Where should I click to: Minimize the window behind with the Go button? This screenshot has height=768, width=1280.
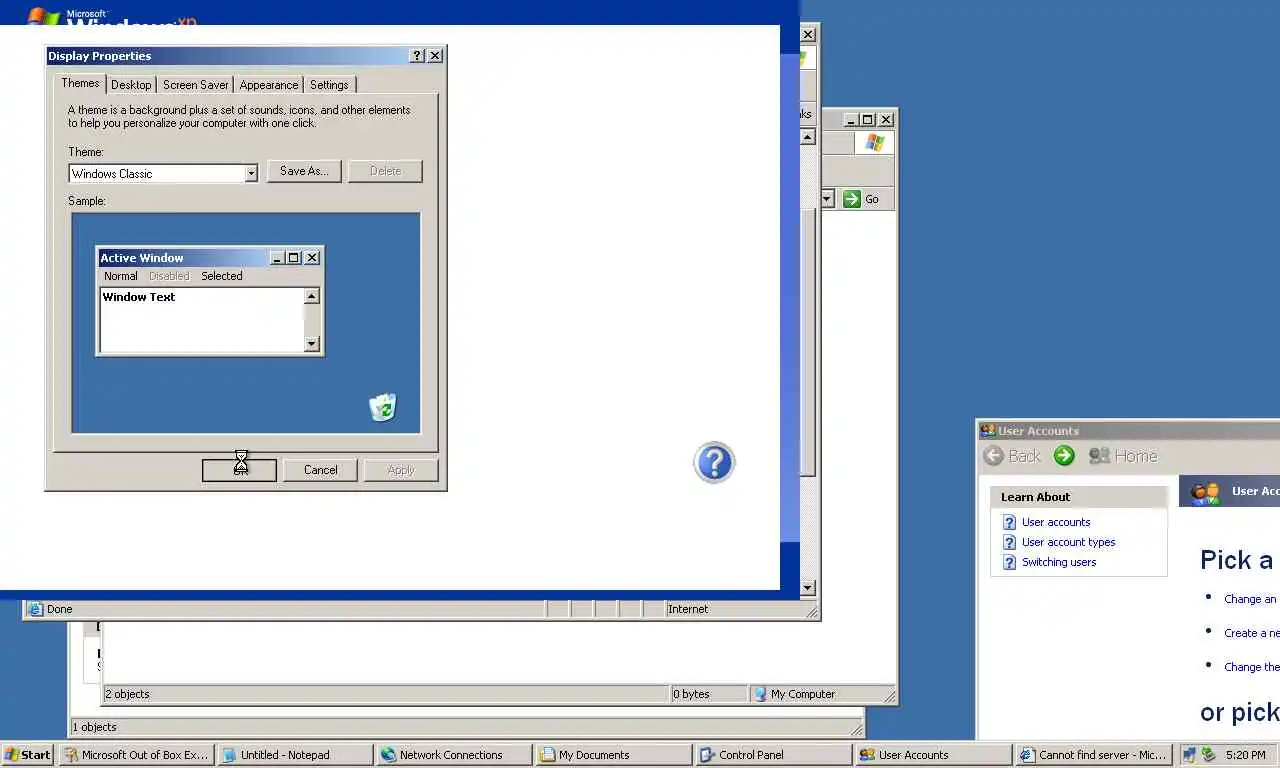(x=851, y=119)
